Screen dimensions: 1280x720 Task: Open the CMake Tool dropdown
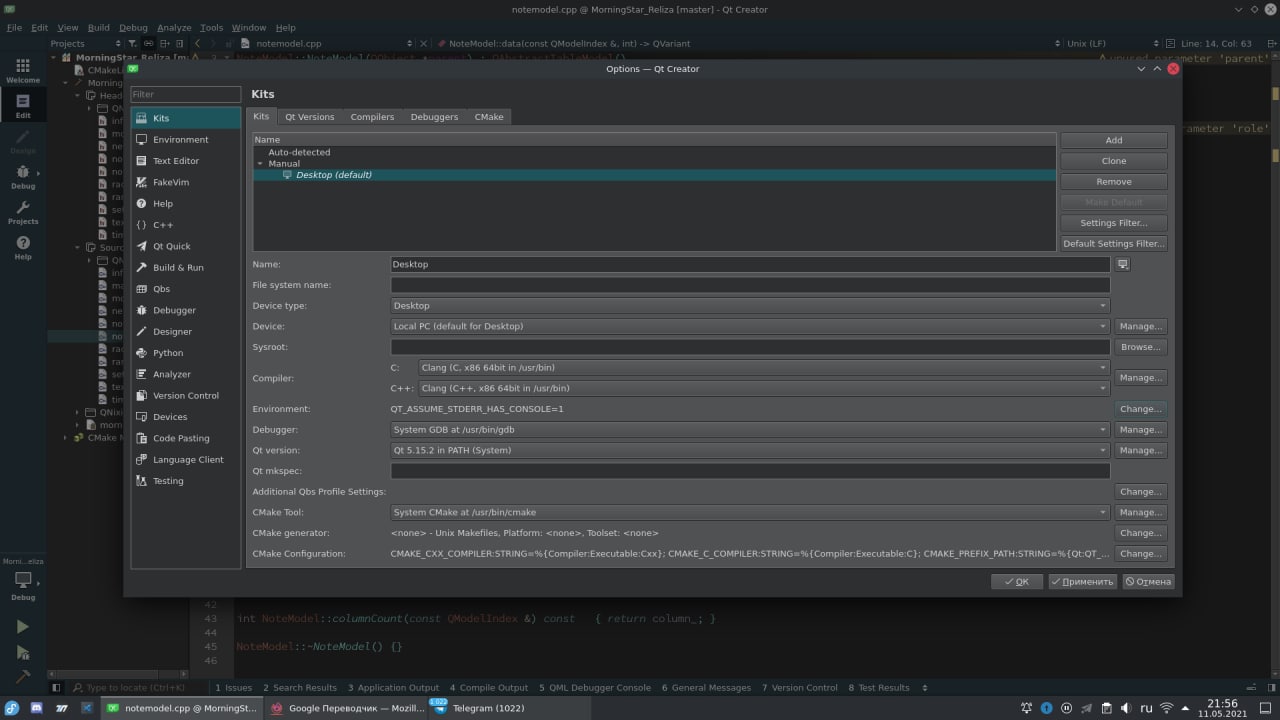click(x=750, y=512)
